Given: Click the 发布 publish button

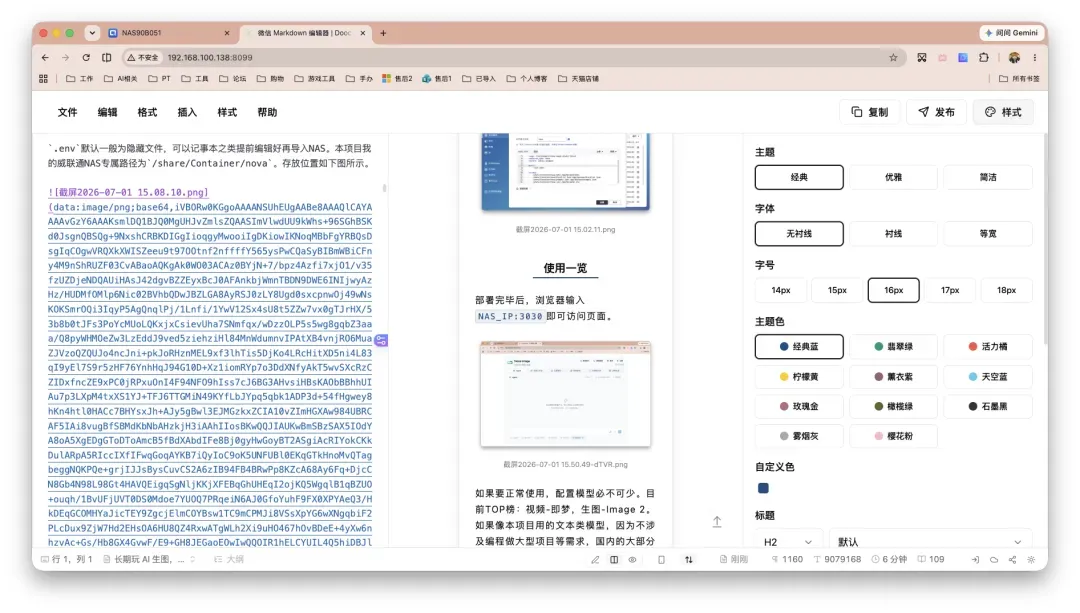Looking at the screenshot, I should [x=936, y=112].
